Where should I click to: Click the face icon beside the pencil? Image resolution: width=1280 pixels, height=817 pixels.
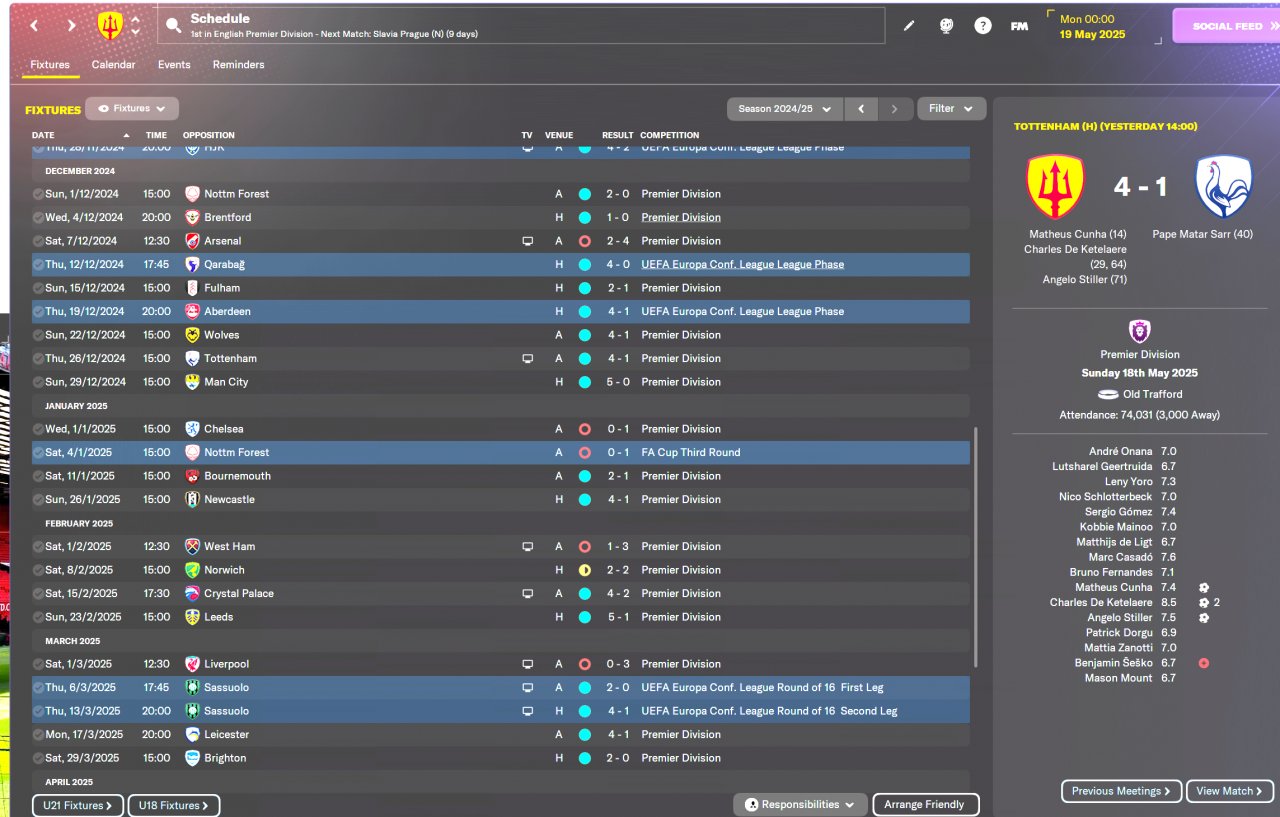click(x=946, y=26)
